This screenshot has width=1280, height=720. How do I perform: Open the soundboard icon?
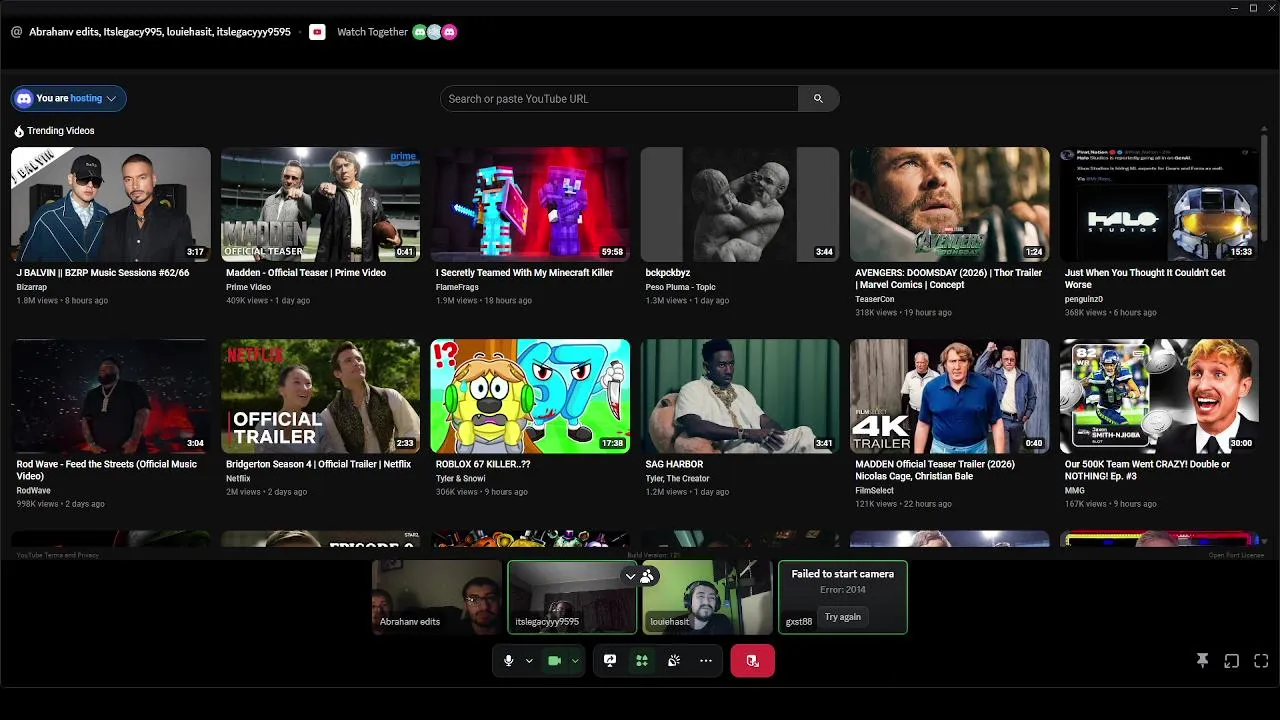point(674,661)
